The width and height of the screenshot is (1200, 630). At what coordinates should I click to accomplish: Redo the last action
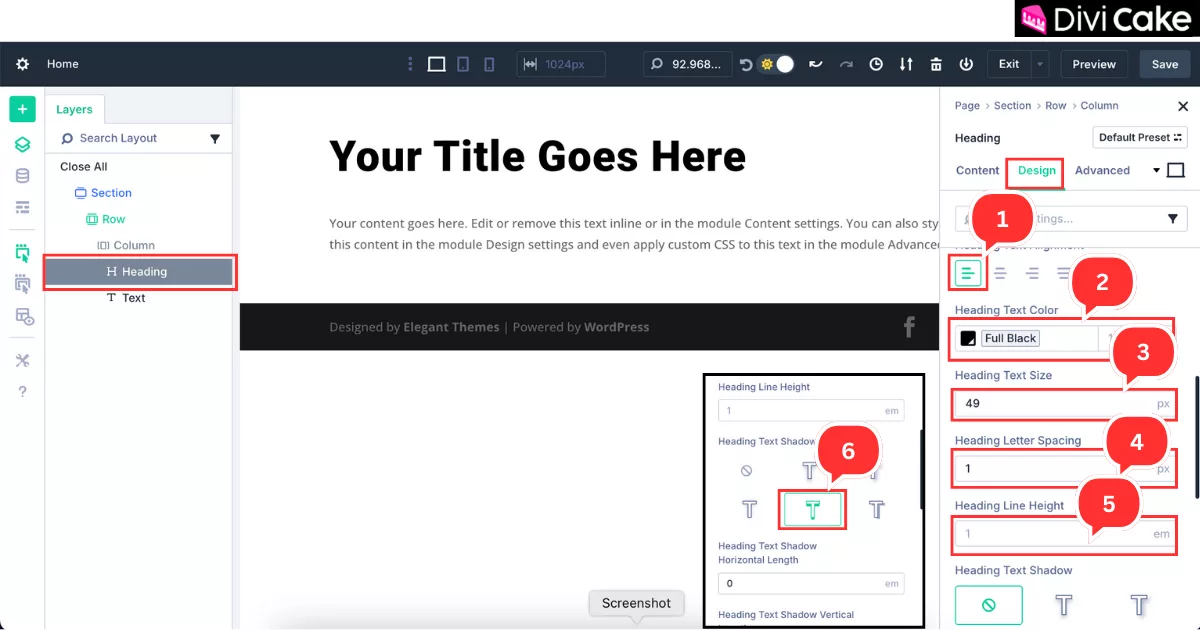click(x=846, y=64)
